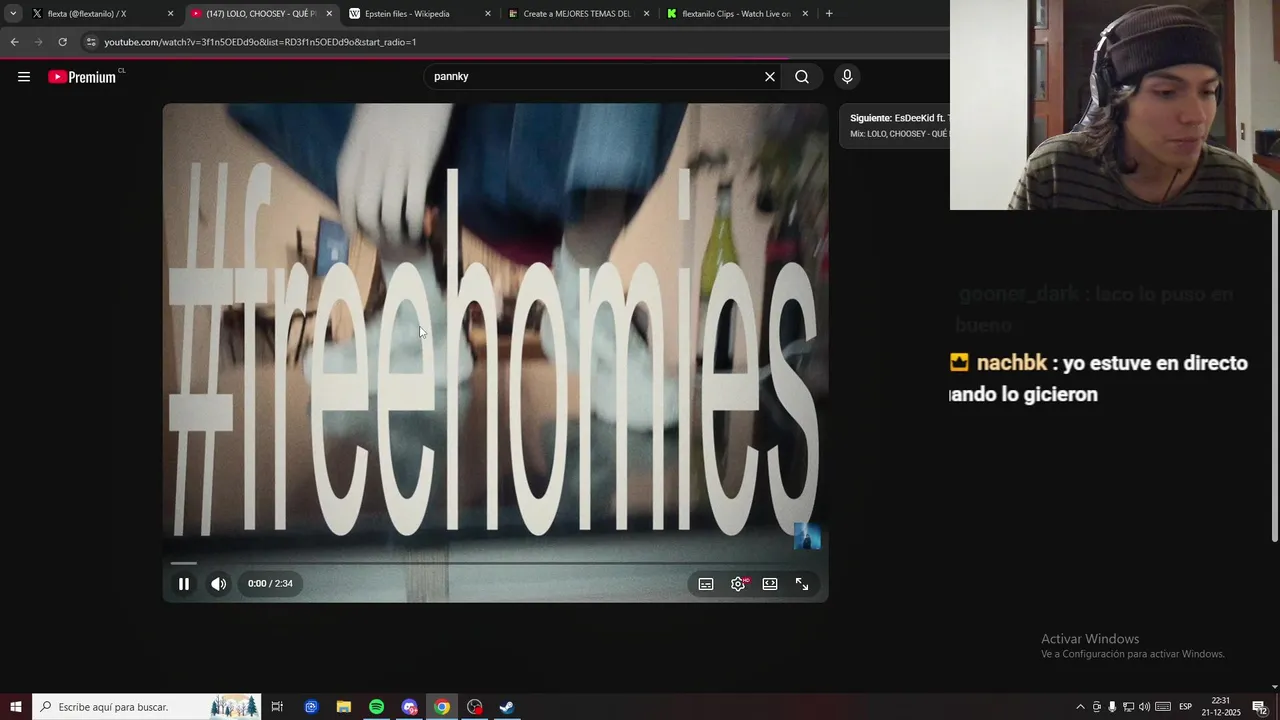1280x720 pixels.
Task: Select the youtube.com address bar URL
Action: point(260,42)
